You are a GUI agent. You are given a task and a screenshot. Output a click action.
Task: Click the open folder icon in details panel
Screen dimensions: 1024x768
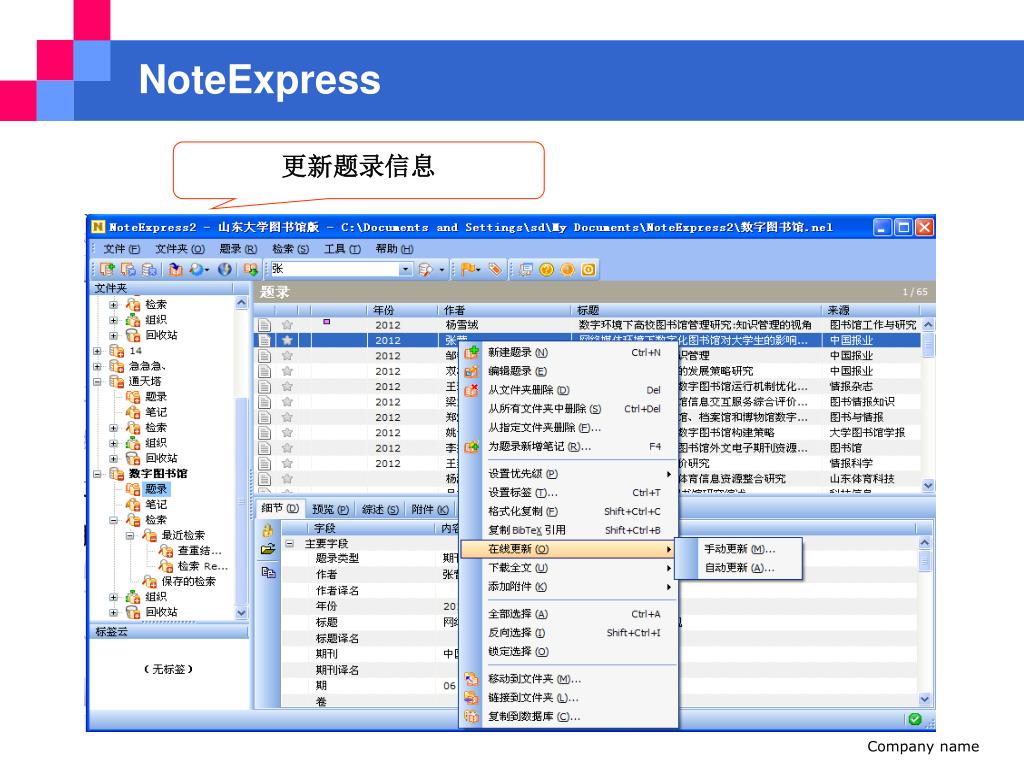pyautogui.click(x=268, y=550)
